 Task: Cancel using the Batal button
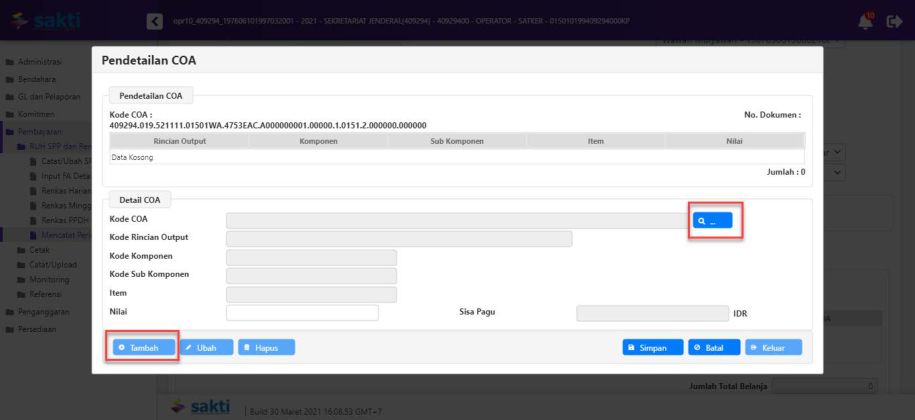tap(714, 347)
